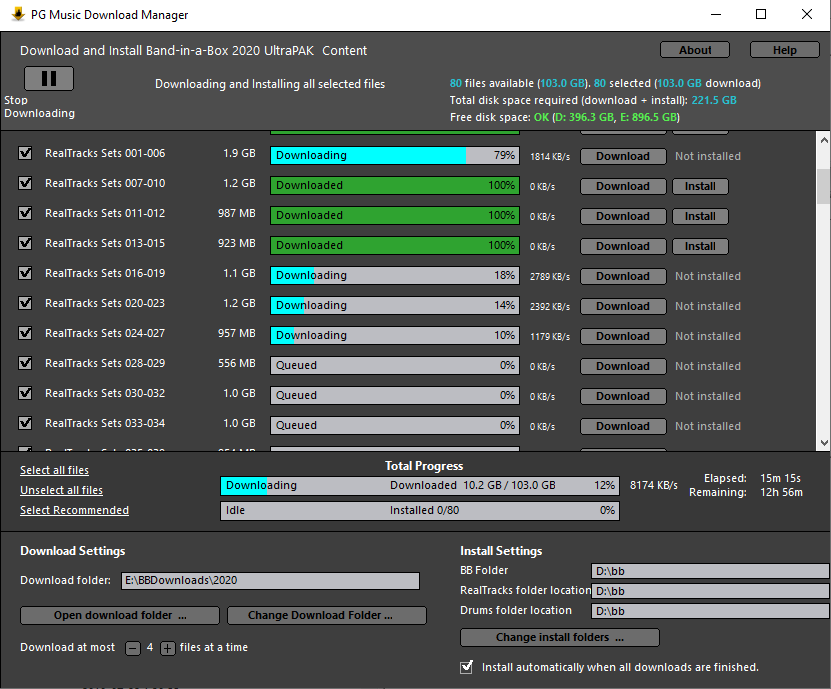This screenshot has height=689, width=831.
Task: Open the About dialog
Action: point(695,50)
